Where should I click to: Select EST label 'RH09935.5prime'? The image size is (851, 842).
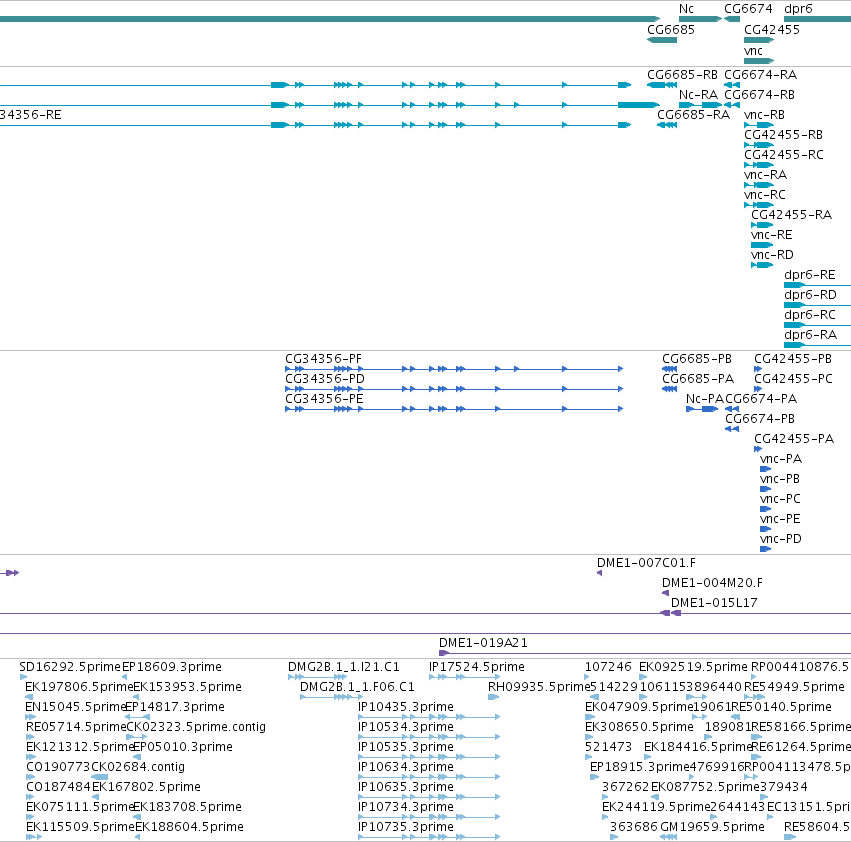(539, 687)
